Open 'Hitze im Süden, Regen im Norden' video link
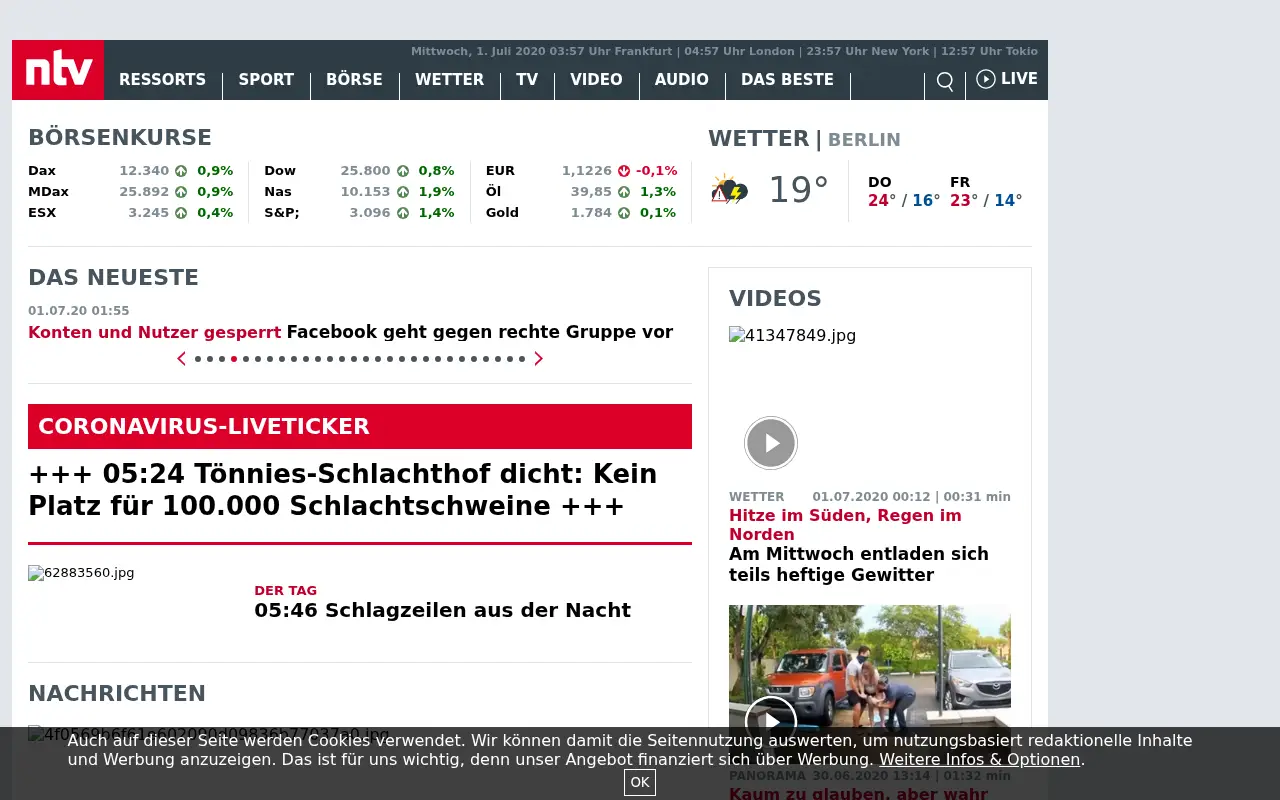 click(845, 525)
